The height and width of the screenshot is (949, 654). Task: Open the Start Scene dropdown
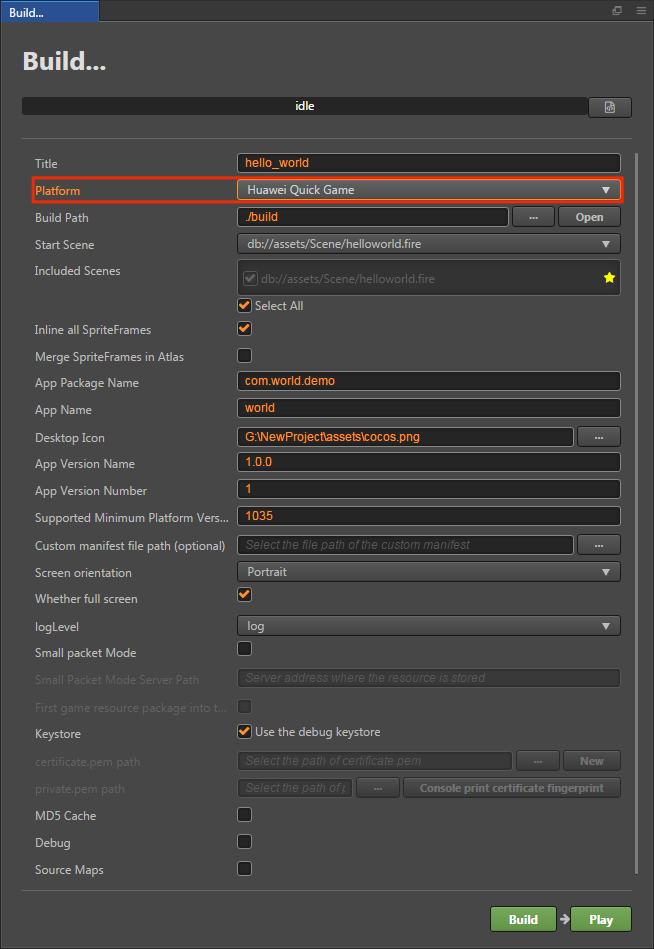point(429,244)
